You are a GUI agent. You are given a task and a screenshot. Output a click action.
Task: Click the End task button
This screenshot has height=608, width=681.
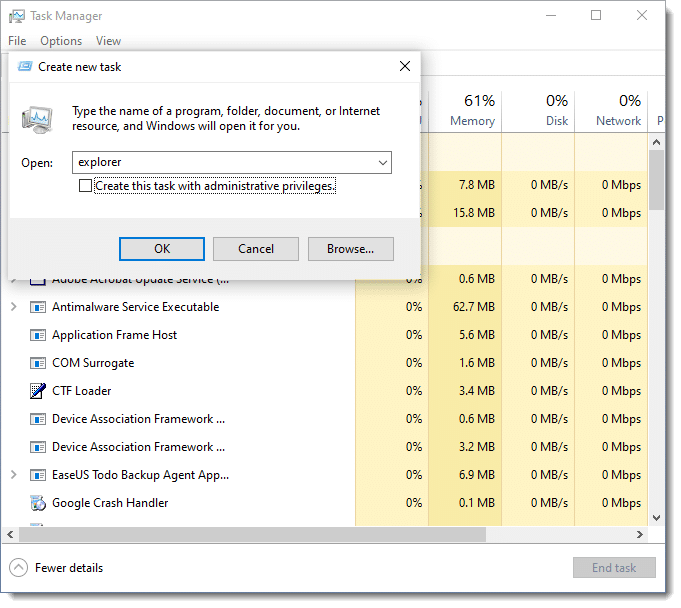615,568
